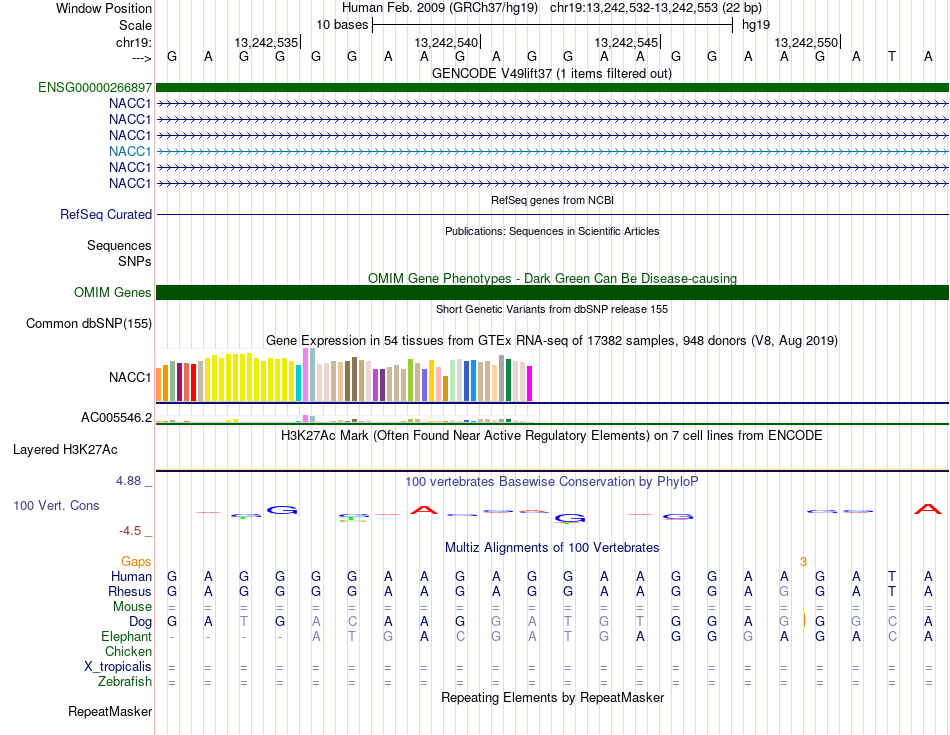Viewport: 950px width, 735px height.
Task: Select the light blue NACC1 transcript label
Action: 130,151
